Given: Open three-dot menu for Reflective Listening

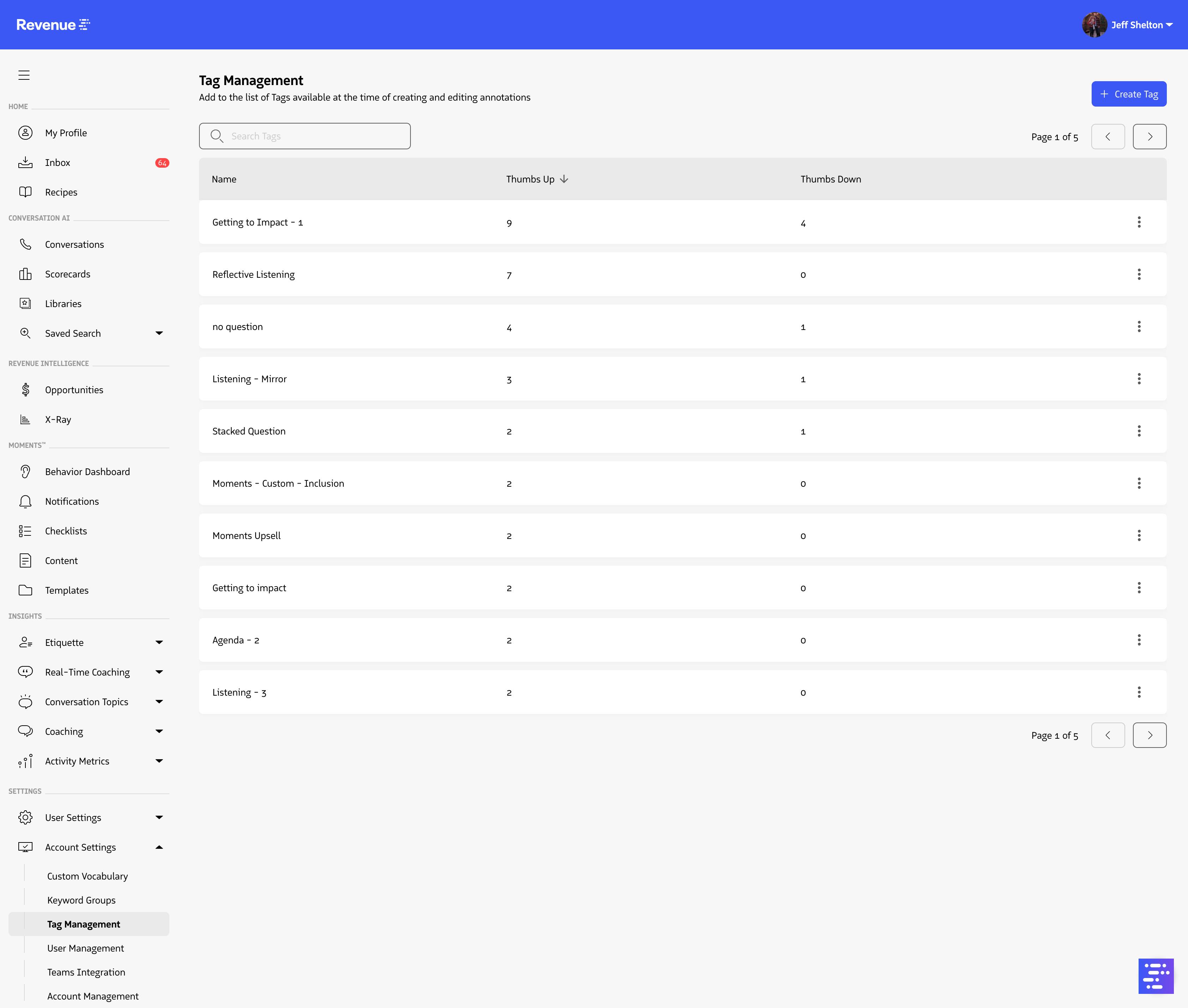Looking at the screenshot, I should 1138,274.
